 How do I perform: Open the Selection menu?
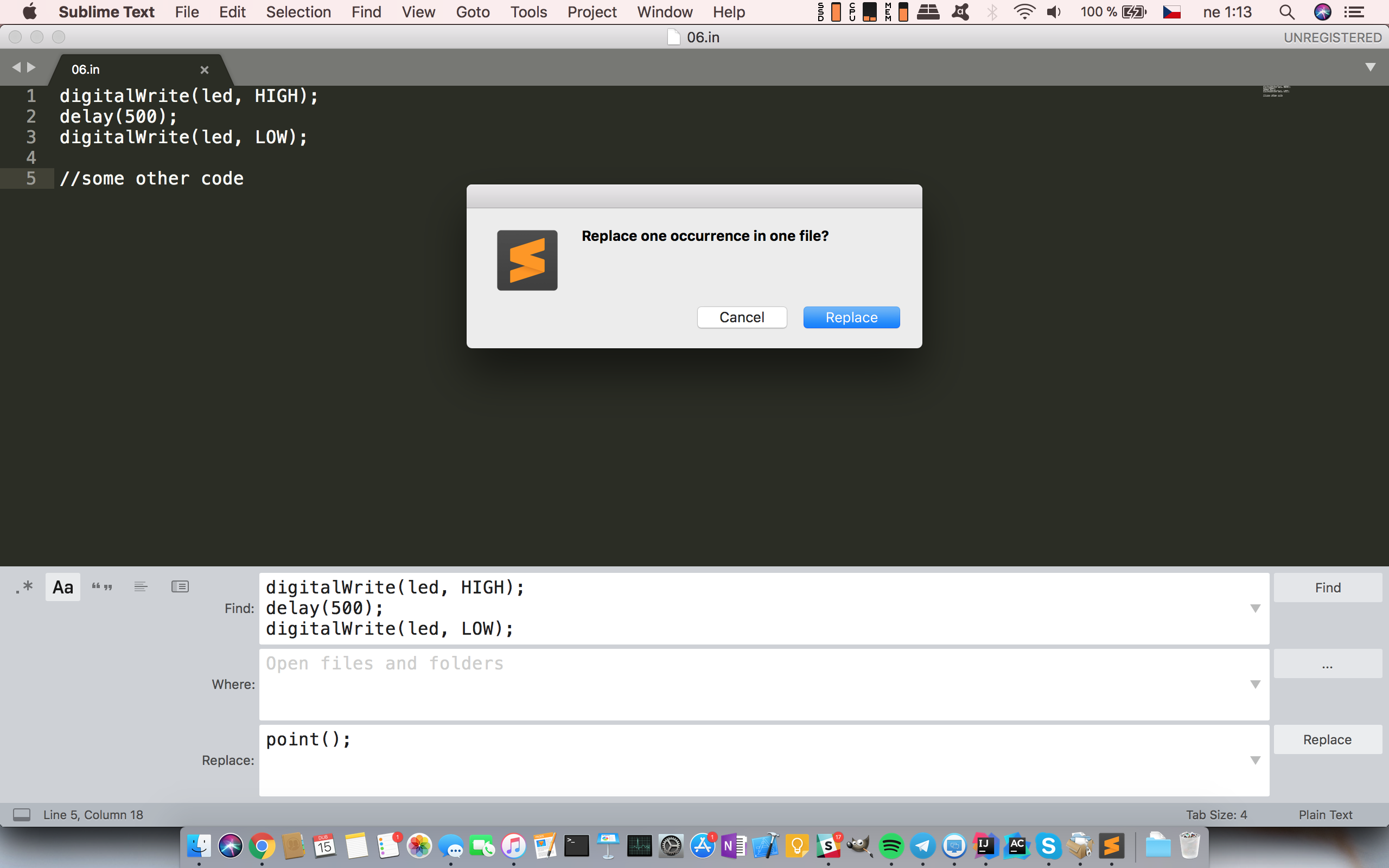298,12
